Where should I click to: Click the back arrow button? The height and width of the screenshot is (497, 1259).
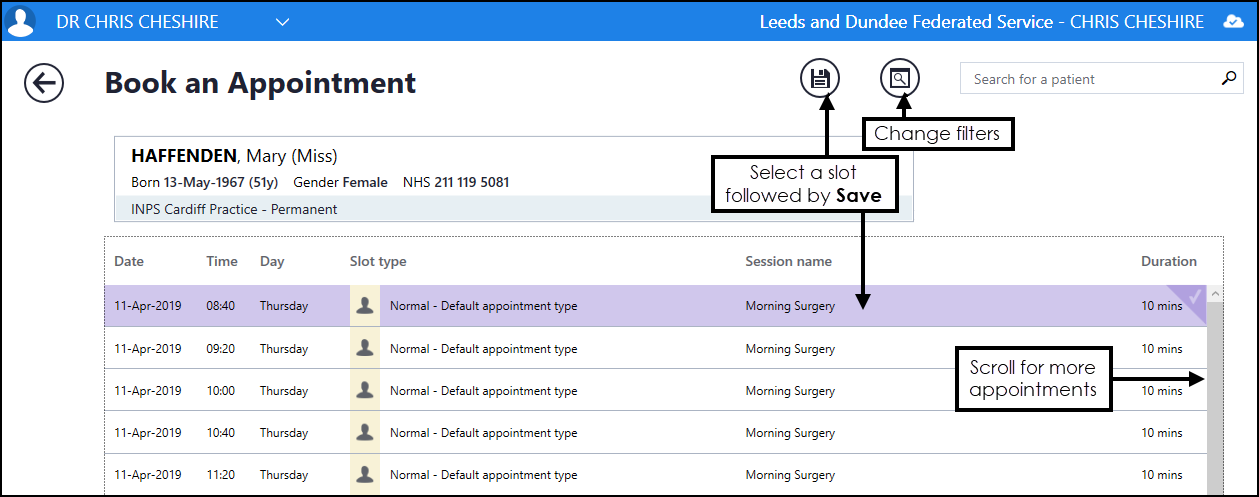tap(44, 83)
